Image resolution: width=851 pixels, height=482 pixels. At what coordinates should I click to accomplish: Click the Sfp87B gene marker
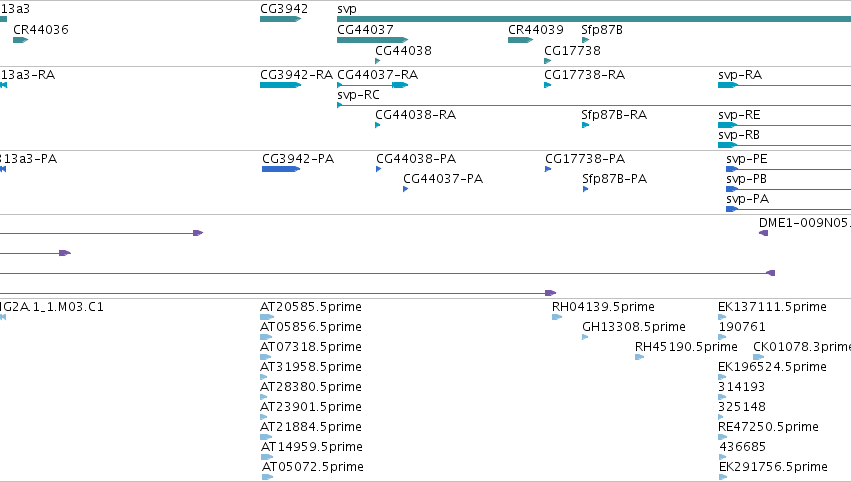coord(585,40)
